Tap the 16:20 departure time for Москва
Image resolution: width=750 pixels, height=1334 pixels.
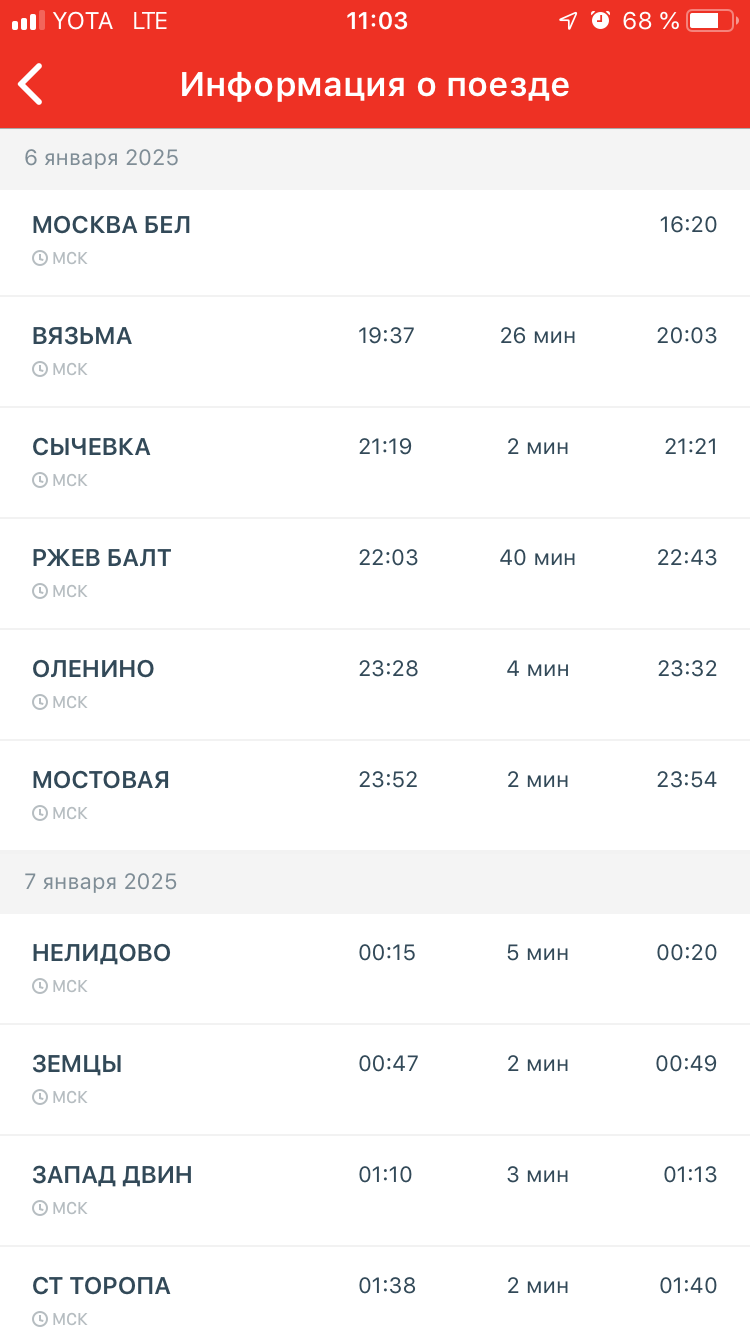pyautogui.click(x=688, y=225)
